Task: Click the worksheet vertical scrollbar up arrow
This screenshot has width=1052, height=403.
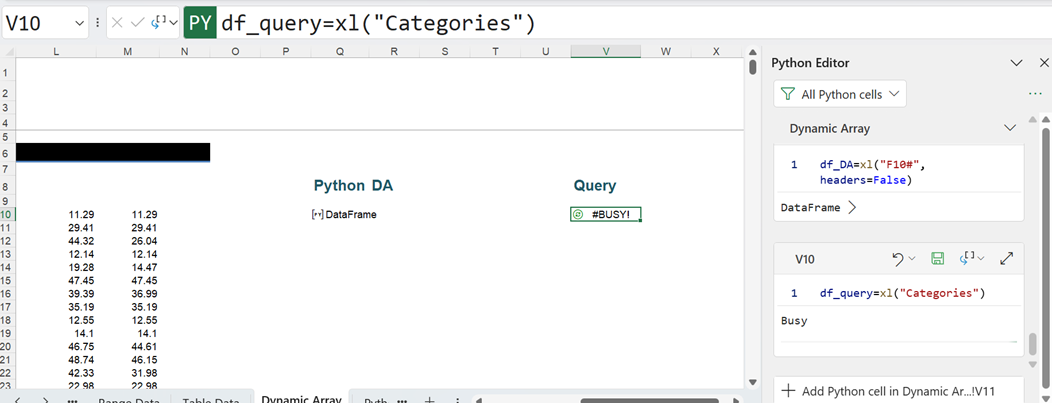Action: pyautogui.click(x=753, y=52)
